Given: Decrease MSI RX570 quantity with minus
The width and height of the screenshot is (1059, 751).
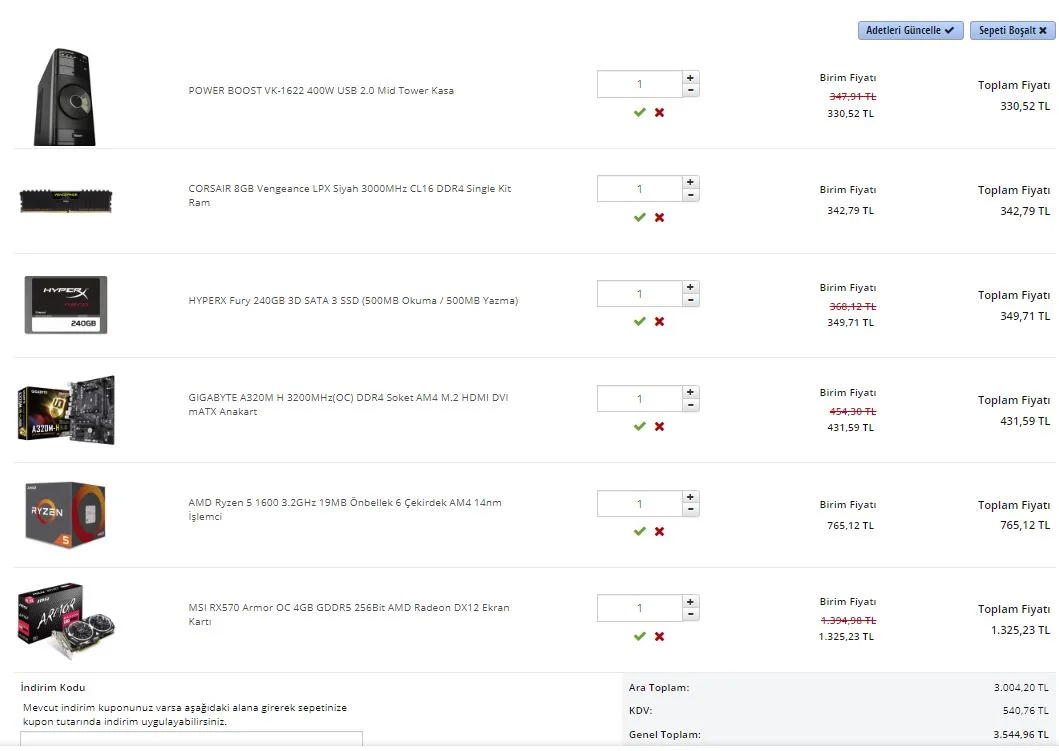Looking at the screenshot, I should [x=690, y=614].
